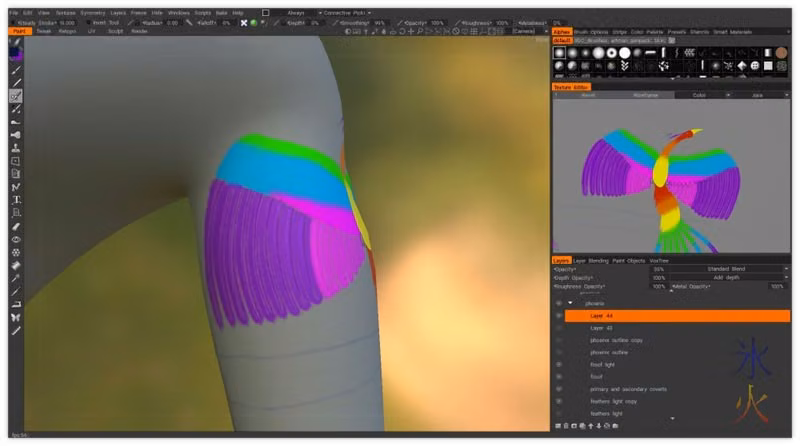Click the Smoothing 91% slider
This screenshot has width=800, height=446.
[x=361, y=23]
